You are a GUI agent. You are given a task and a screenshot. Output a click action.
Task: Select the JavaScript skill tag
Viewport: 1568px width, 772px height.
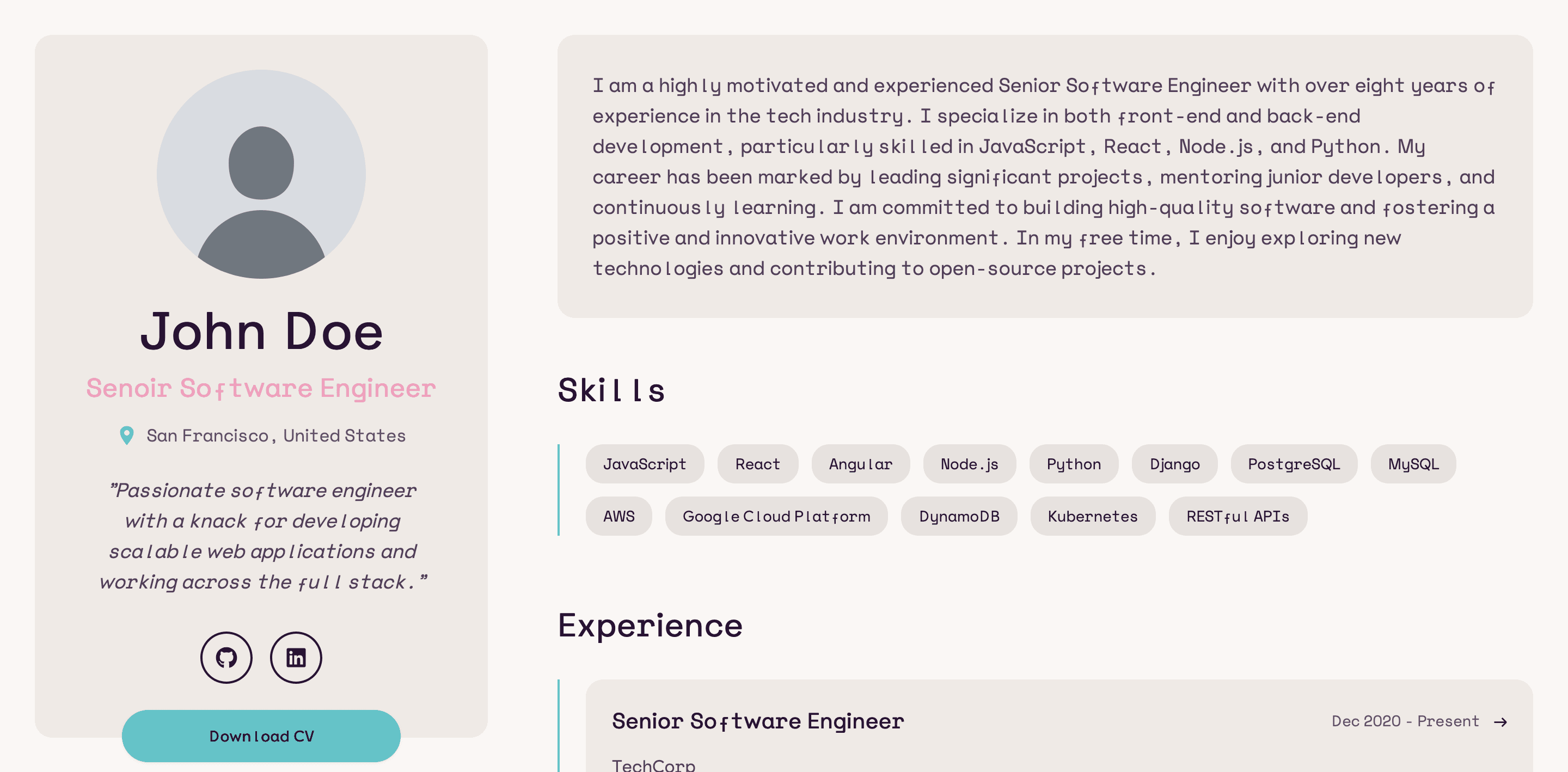(645, 464)
